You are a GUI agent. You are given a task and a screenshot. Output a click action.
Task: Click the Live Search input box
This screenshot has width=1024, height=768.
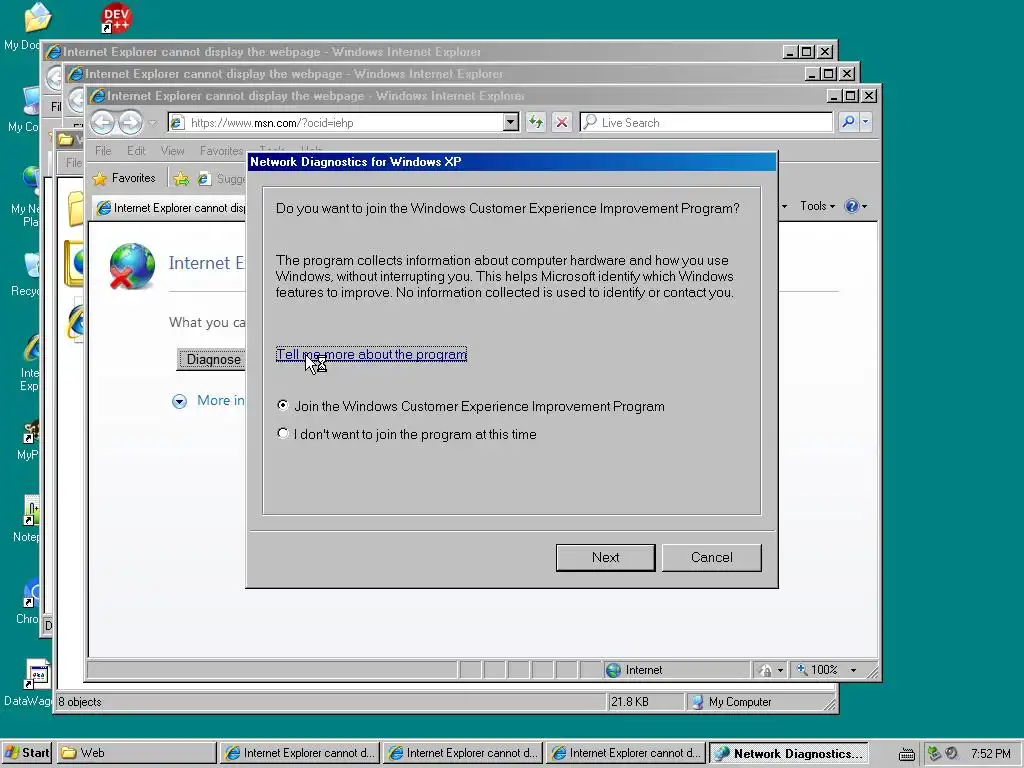point(706,122)
